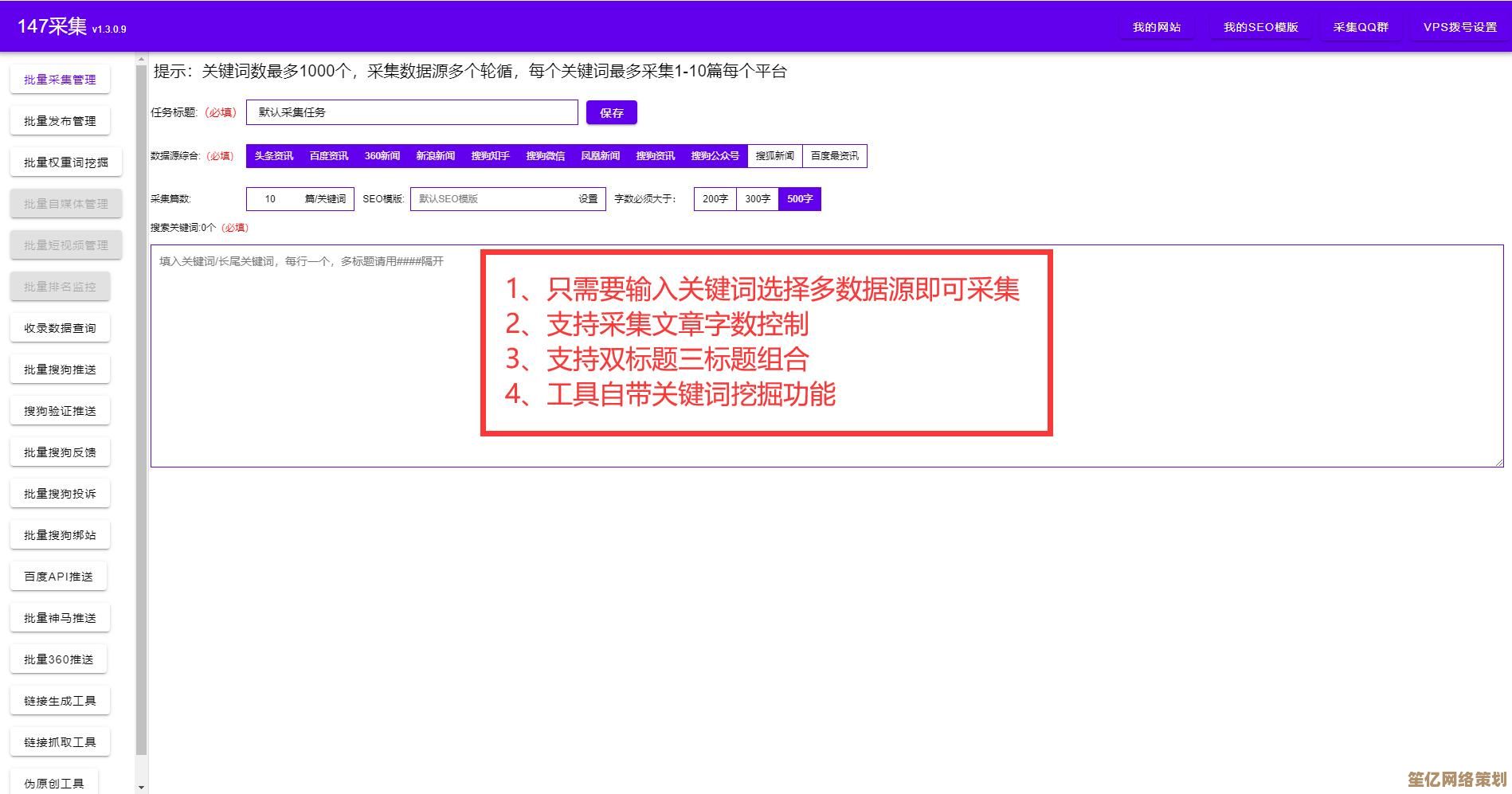Open 批量搜狗推送 panel
1512x794 pixels.
click(59, 369)
